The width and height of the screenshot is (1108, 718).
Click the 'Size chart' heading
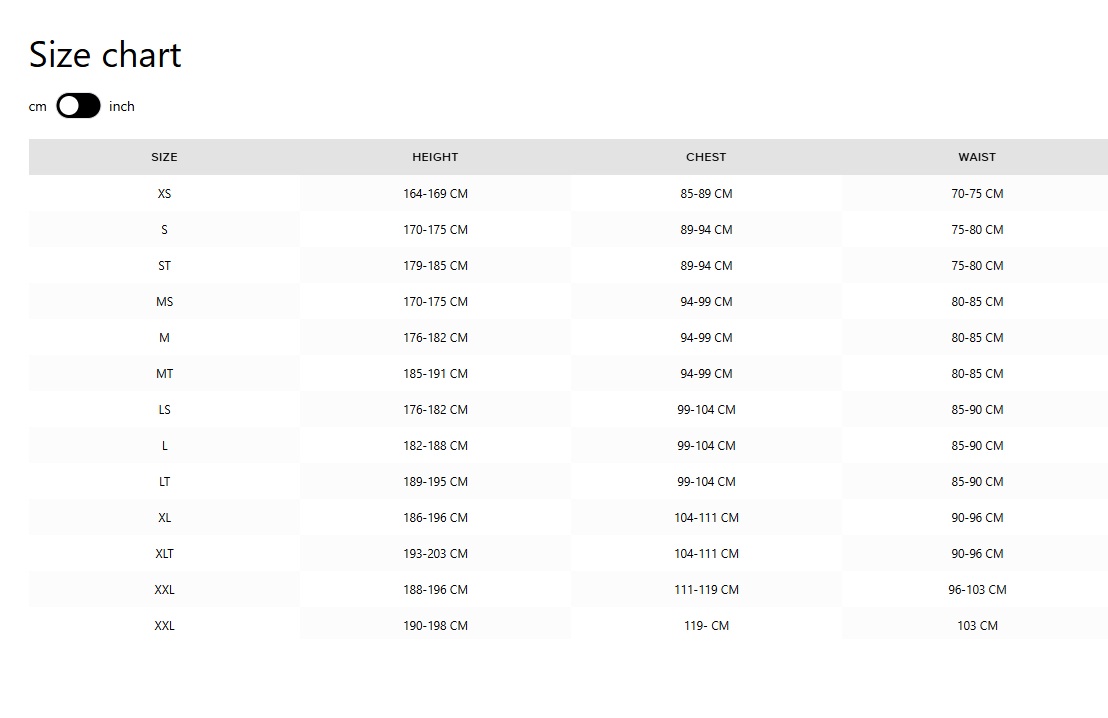pyautogui.click(x=105, y=55)
